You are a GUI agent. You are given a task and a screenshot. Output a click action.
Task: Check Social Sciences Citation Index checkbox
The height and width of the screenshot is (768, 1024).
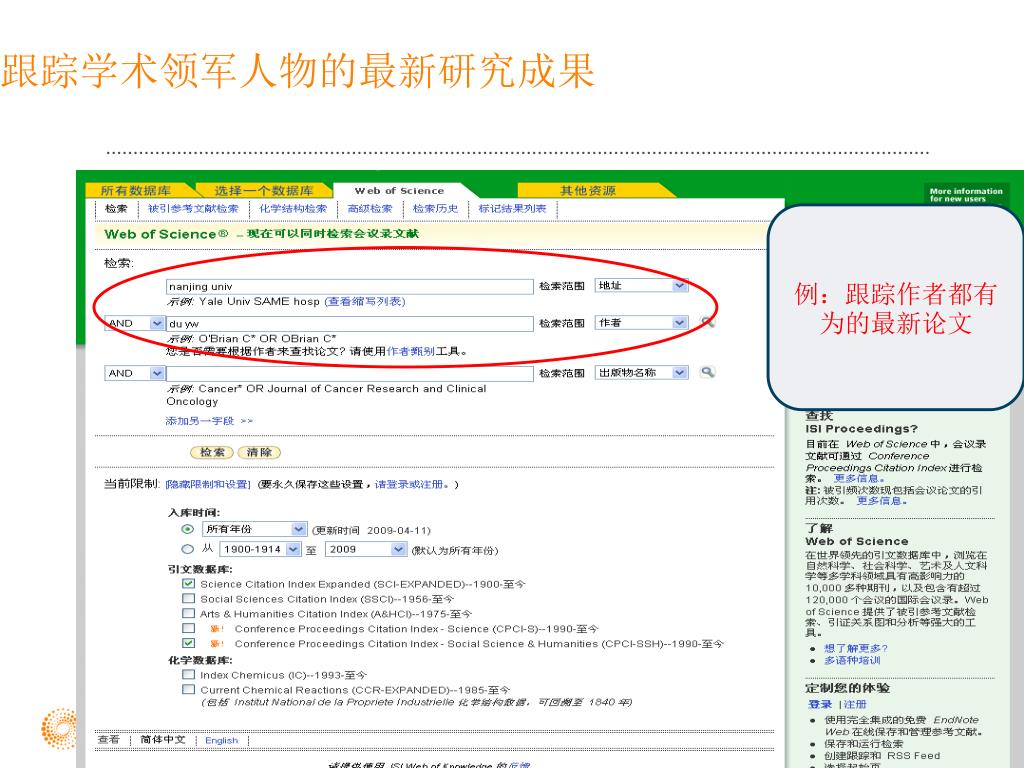tap(189, 599)
